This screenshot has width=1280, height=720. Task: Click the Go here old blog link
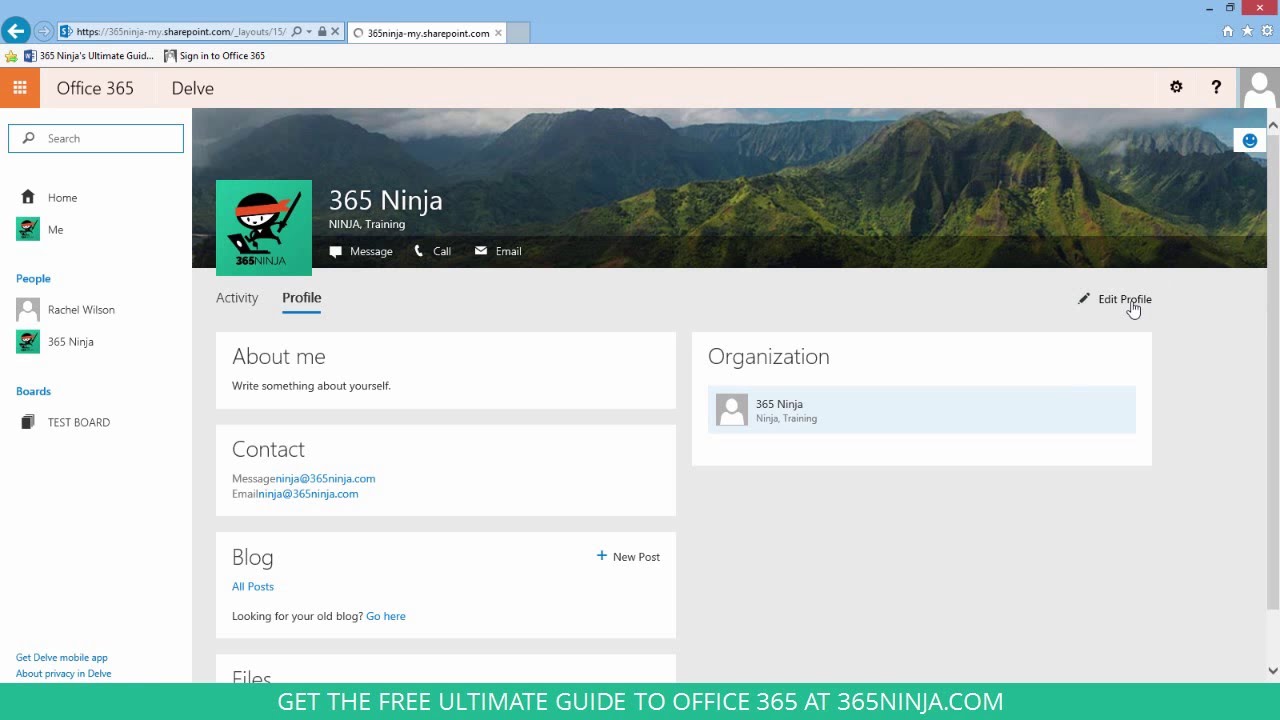point(386,616)
